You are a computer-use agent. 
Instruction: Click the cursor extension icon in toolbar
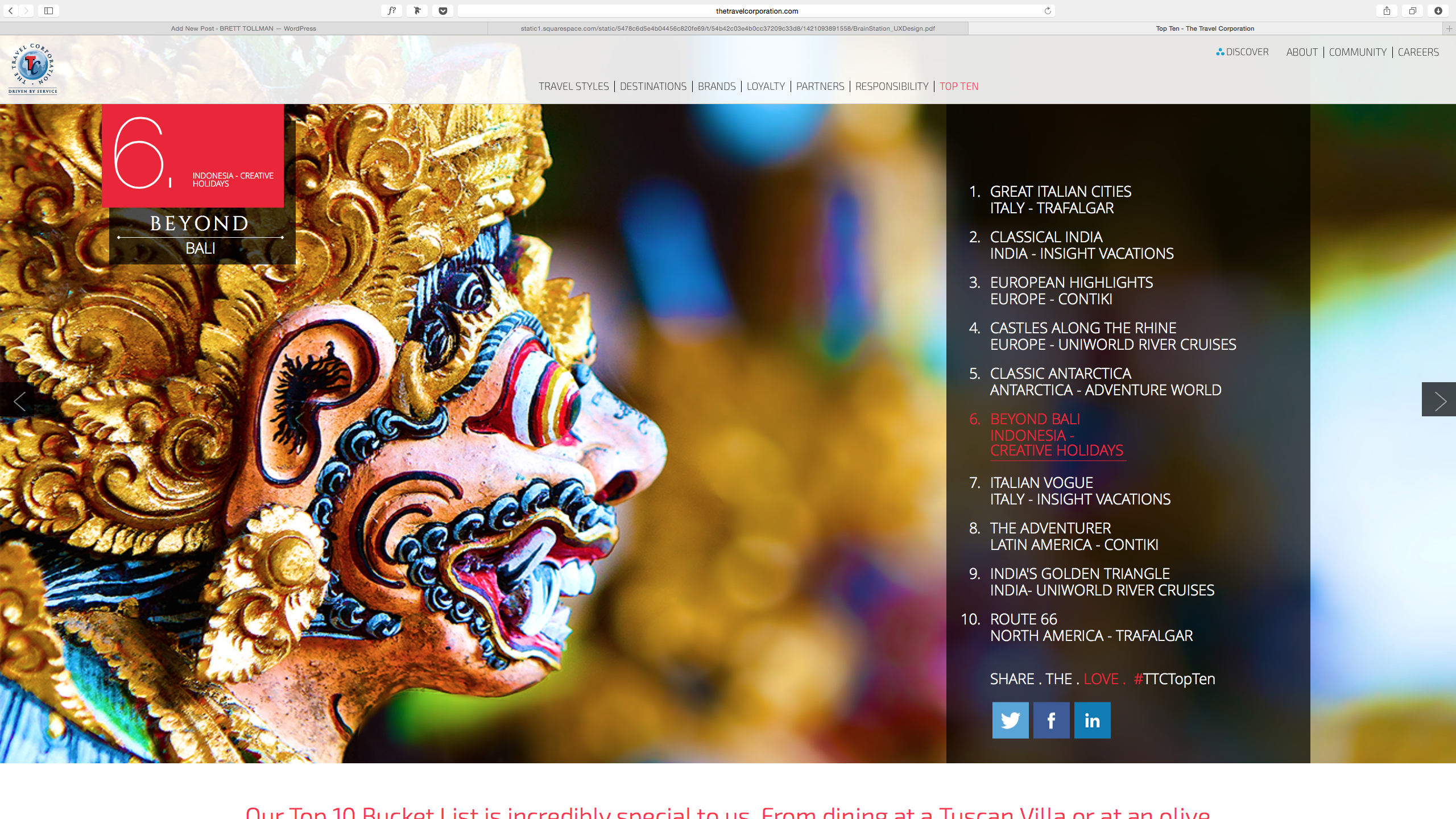coord(417,11)
